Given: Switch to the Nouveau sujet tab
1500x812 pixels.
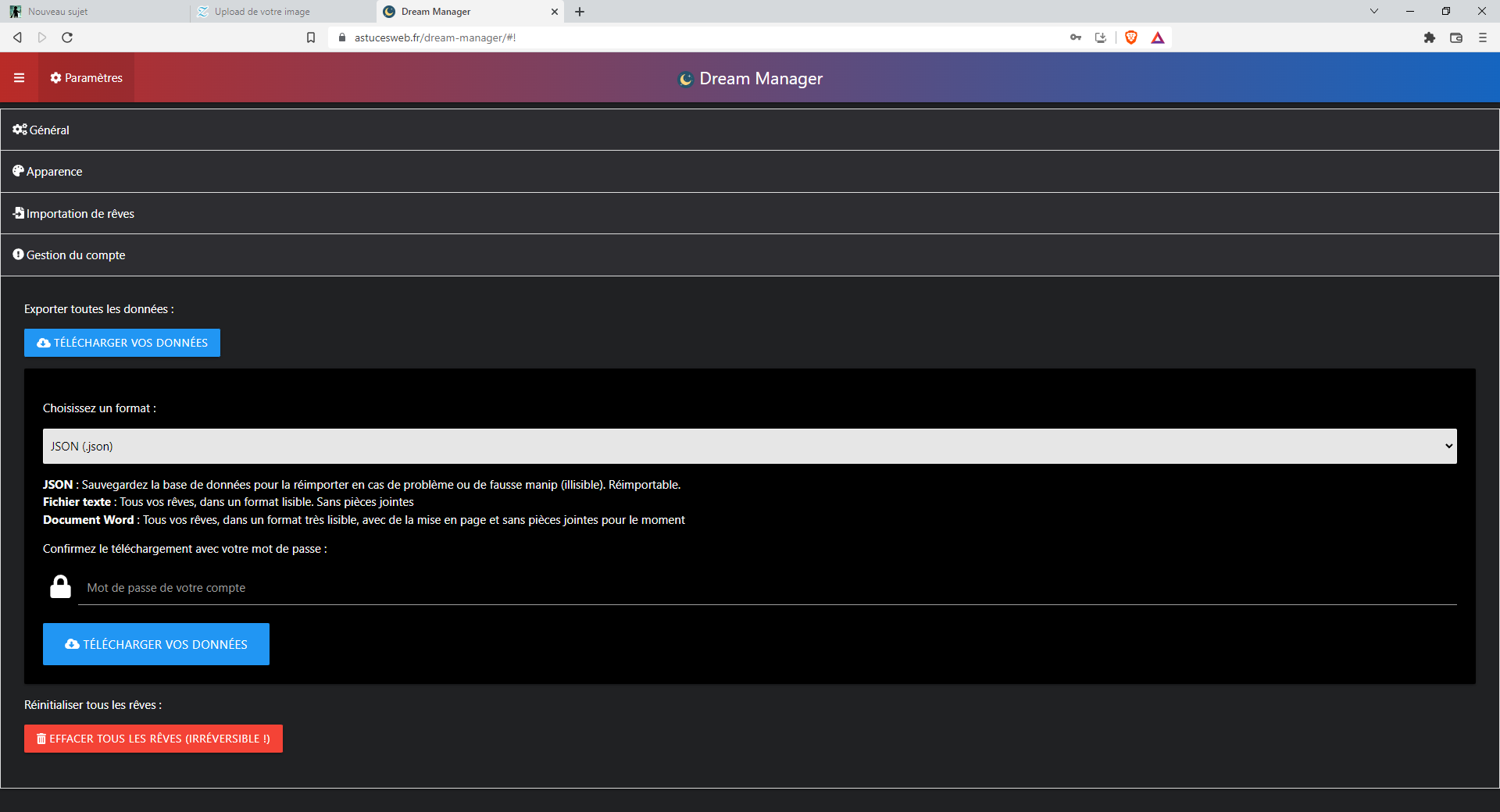Looking at the screenshot, I should [94, 12].
